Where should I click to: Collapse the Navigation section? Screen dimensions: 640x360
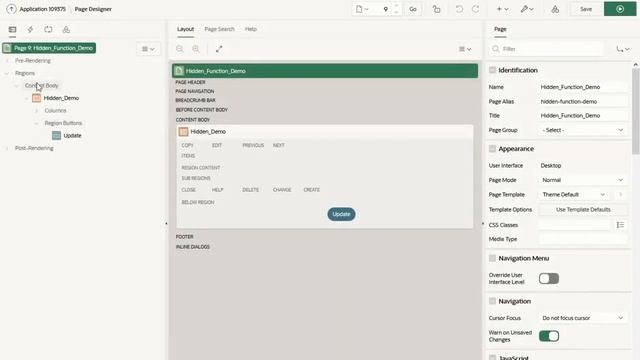click(x=492, y=301)
